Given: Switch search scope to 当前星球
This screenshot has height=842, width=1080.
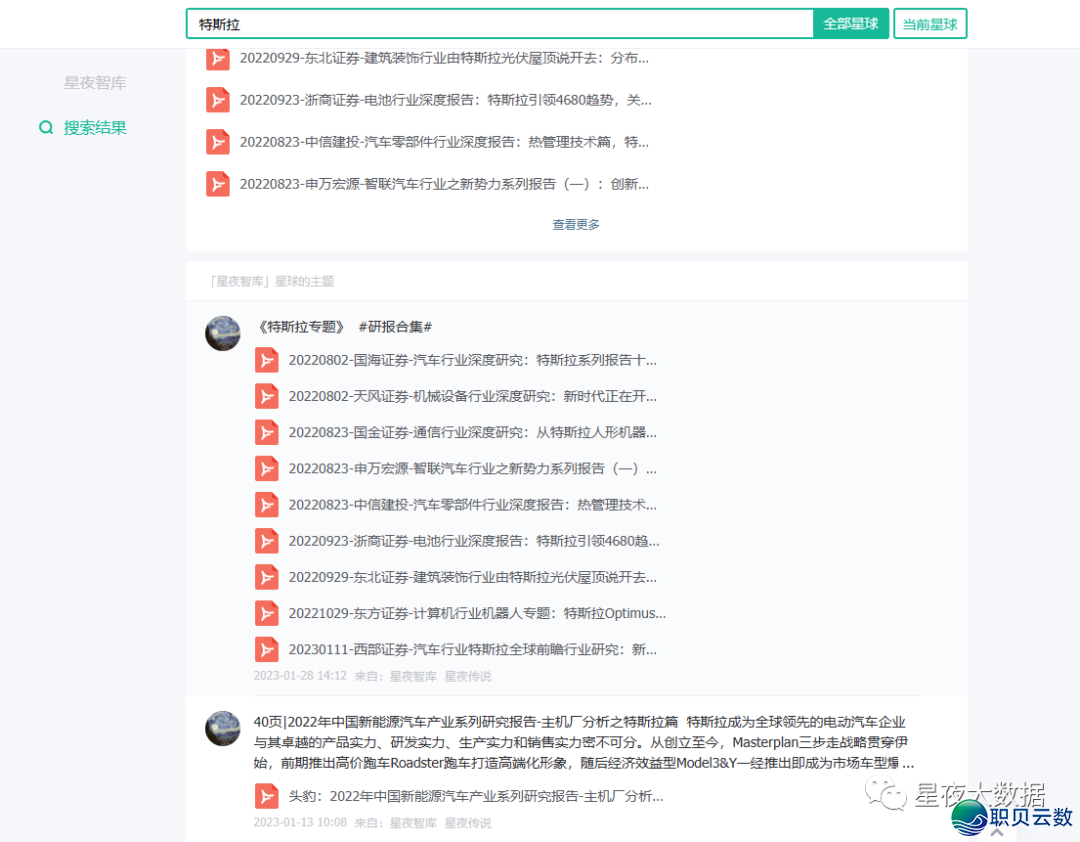Looking at the screenshot, I should 930,24.
